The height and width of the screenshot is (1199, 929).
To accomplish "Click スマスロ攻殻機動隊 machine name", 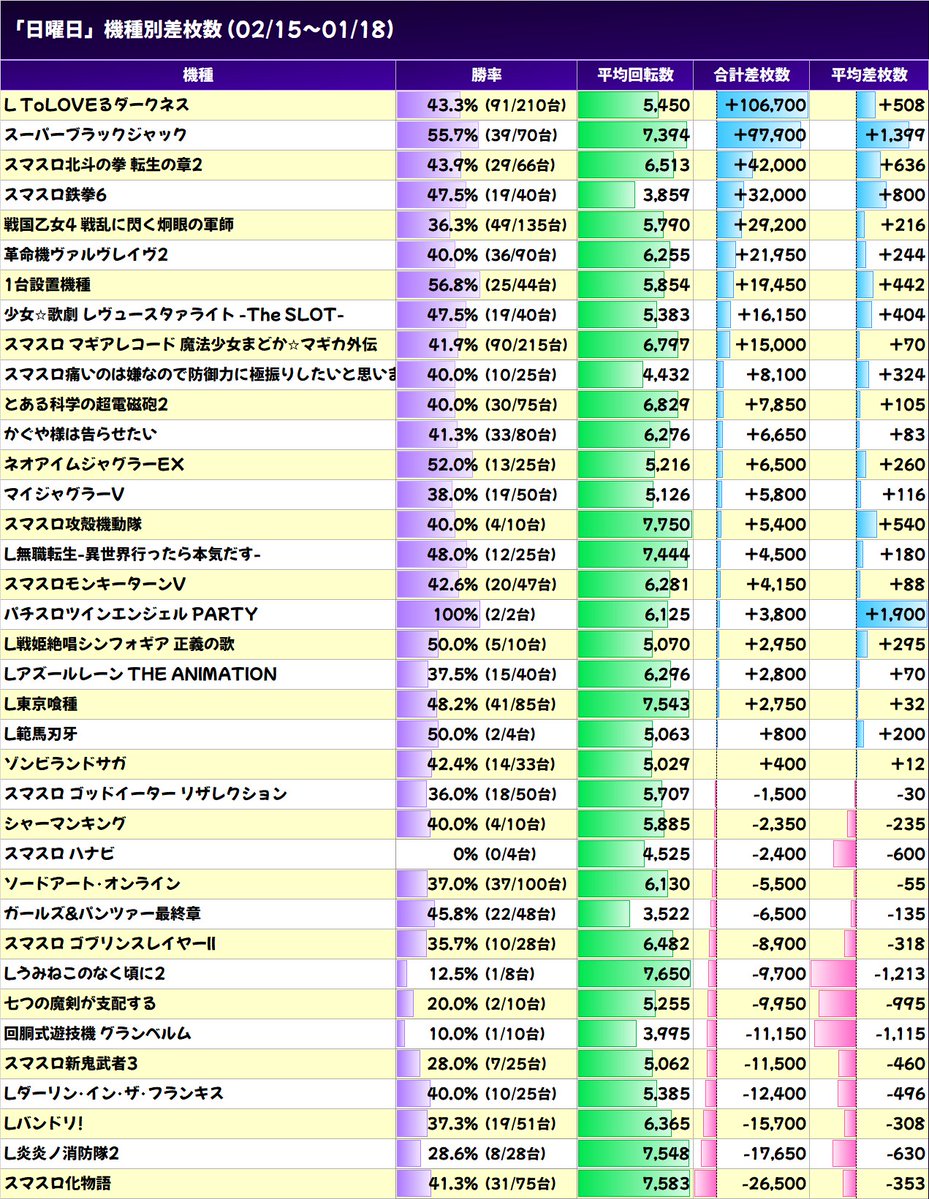I will (x=73, y=524).
